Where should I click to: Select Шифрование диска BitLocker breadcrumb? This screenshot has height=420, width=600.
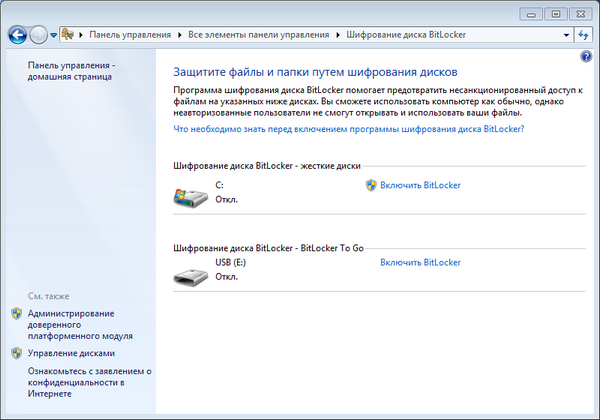406,35
